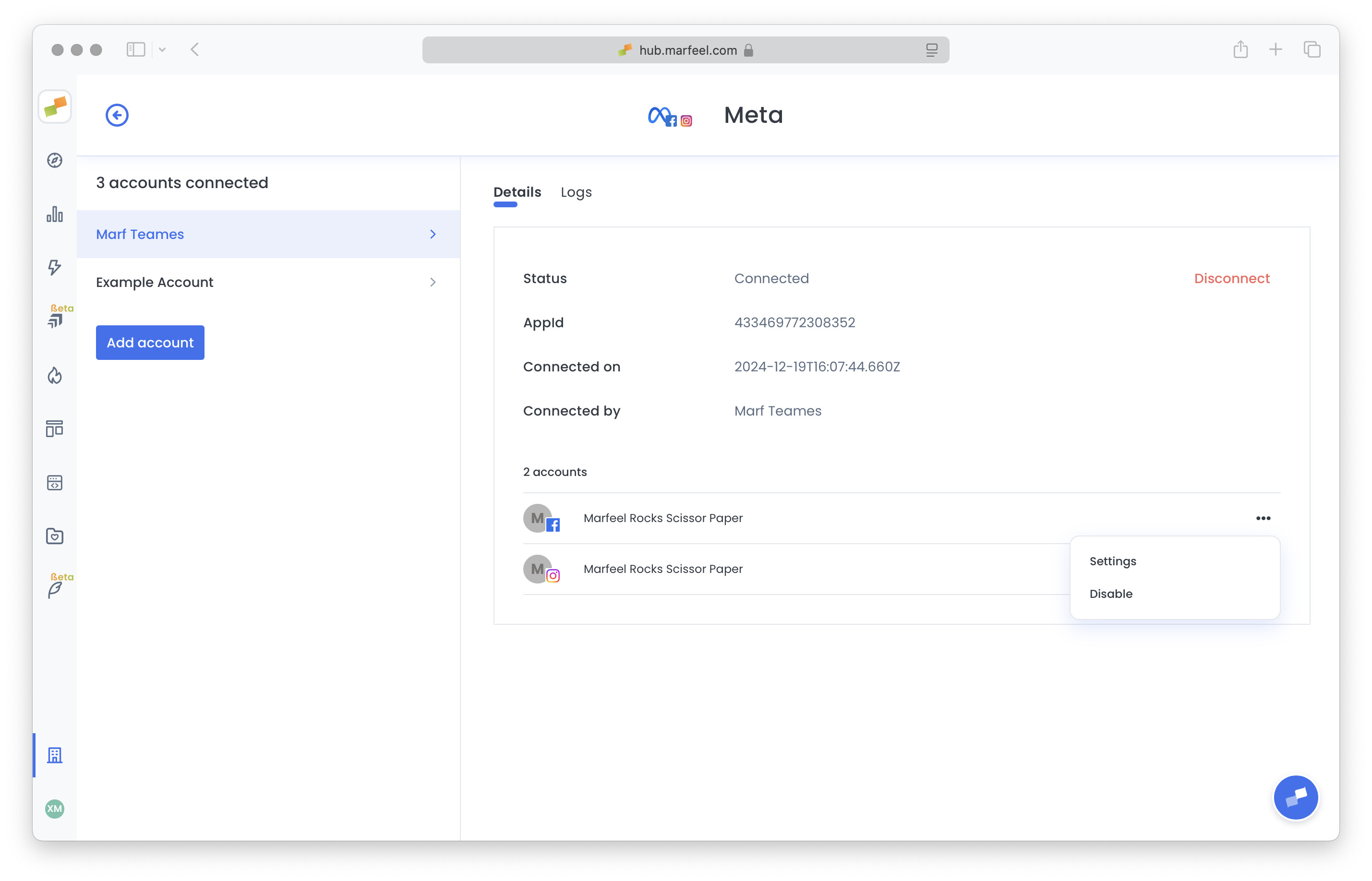This screenshot has width=1372, height=881.
Task: Click the Marfeel chat bubble in bottom corner
Action: point(1296,797)
